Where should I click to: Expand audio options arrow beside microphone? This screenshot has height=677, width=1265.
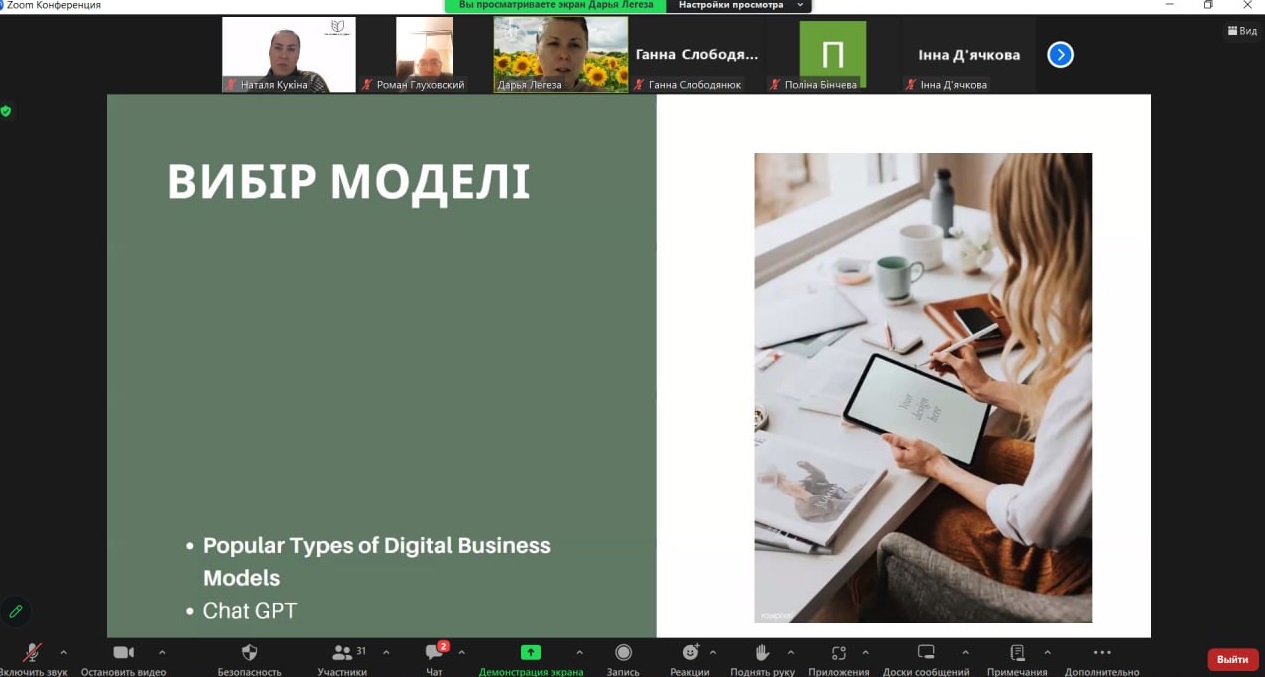click(64, 652)
